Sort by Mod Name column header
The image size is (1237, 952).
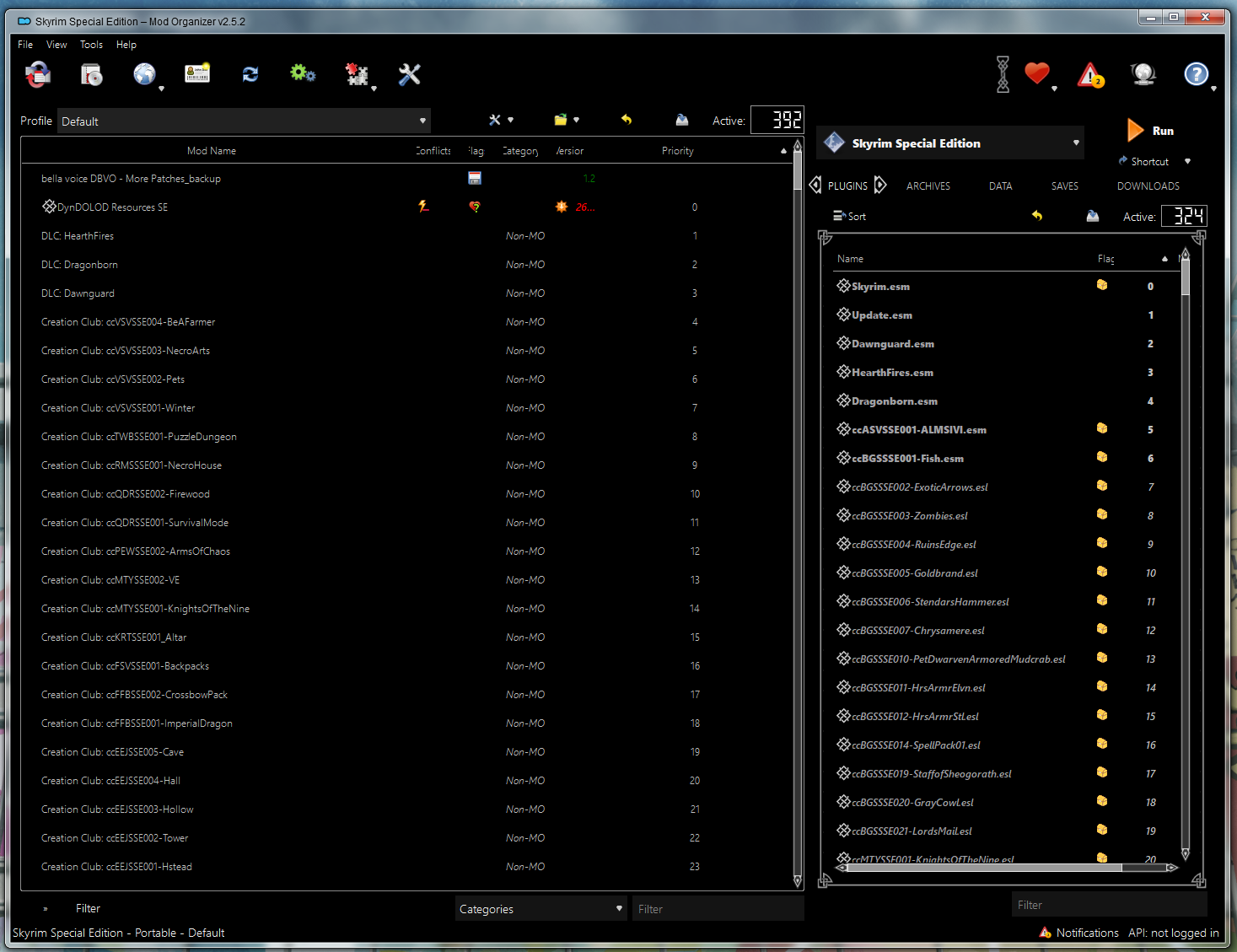click(x=212, y=151)
